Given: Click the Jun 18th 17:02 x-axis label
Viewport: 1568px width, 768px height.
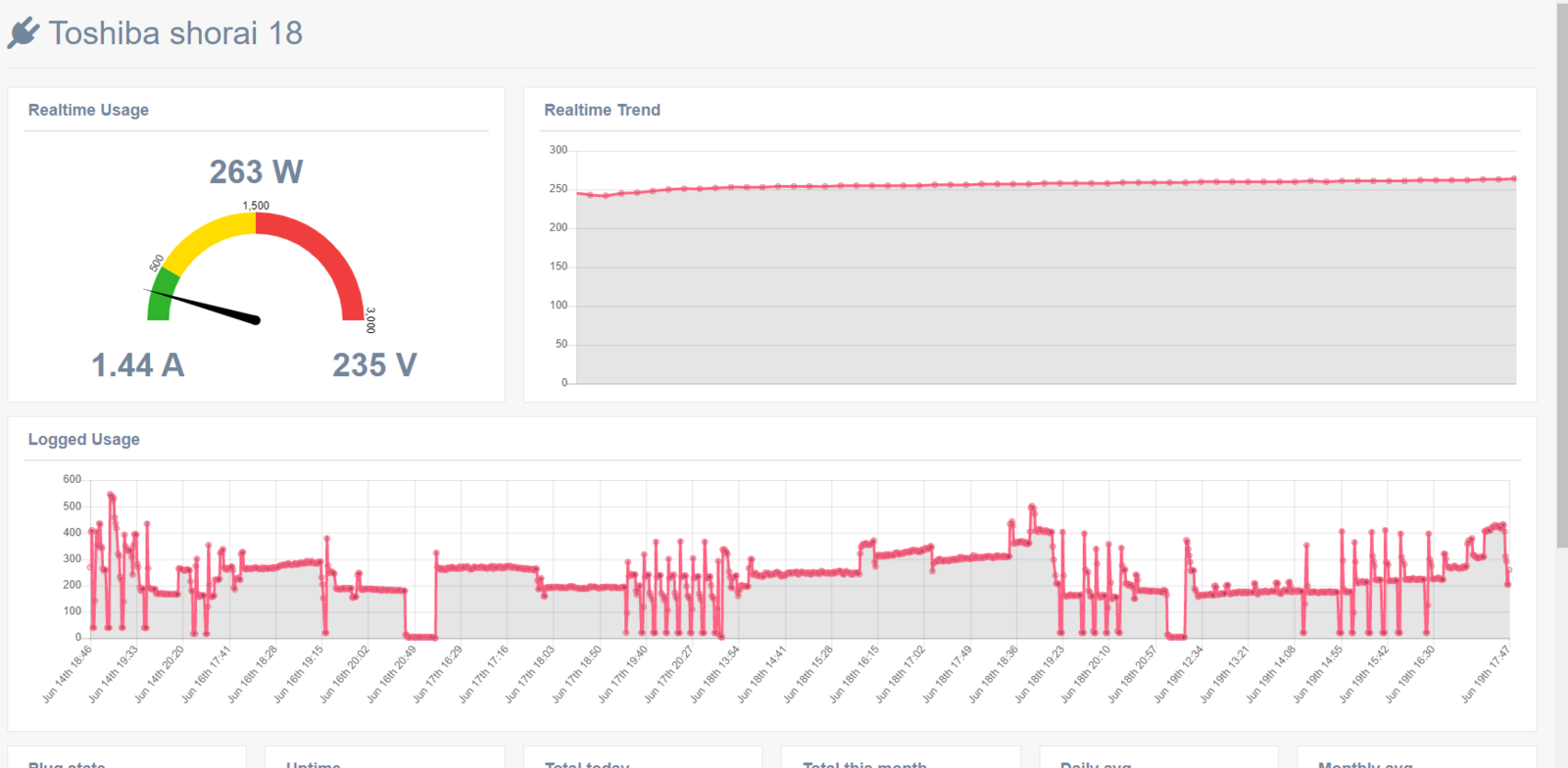Looking at the screenshot, I should tap(901, 674).
